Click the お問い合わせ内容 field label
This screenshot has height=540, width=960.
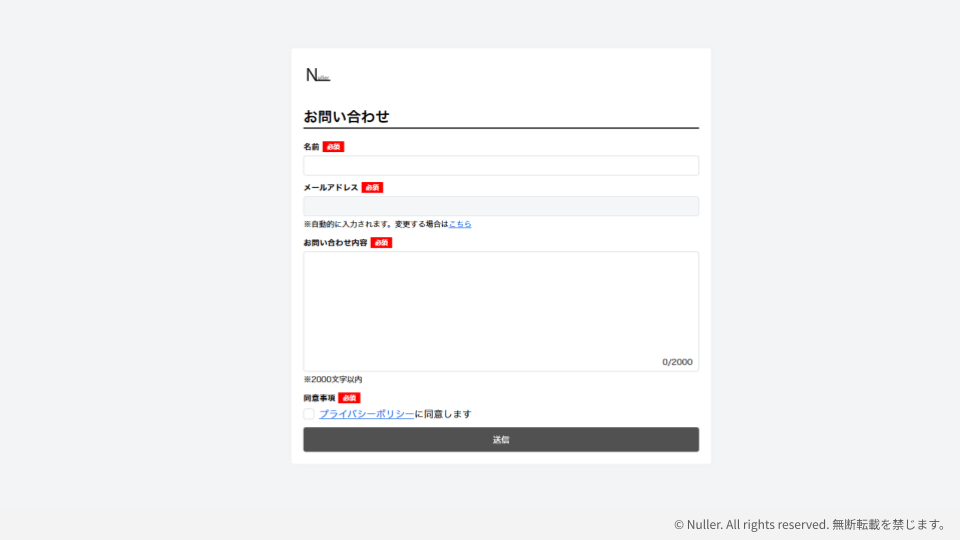pyautogui.click(x=335, y=243)
